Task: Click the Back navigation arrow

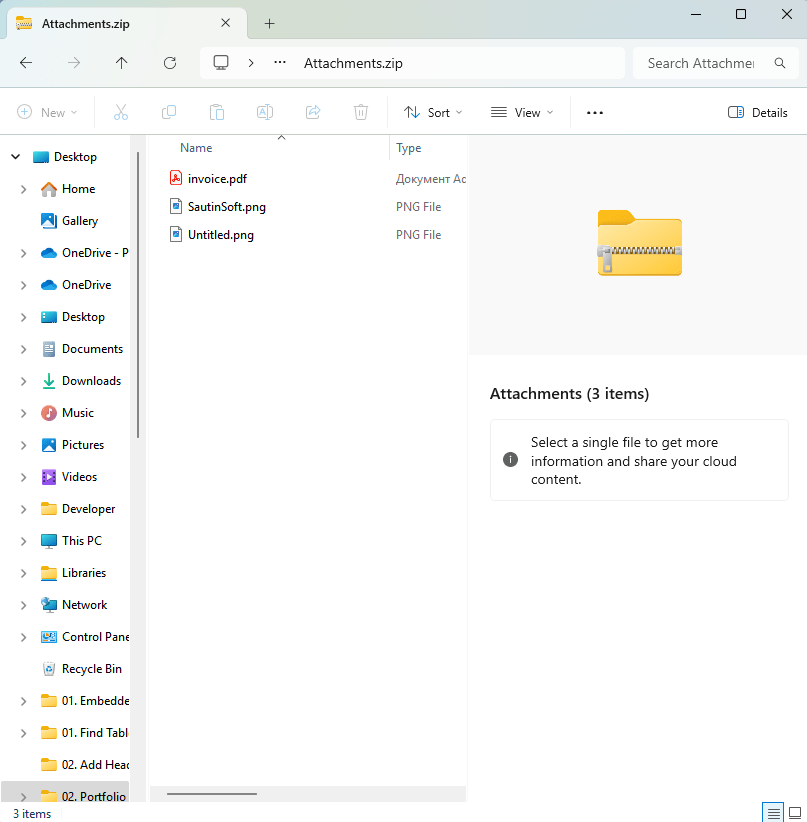Action: (26, 63)
